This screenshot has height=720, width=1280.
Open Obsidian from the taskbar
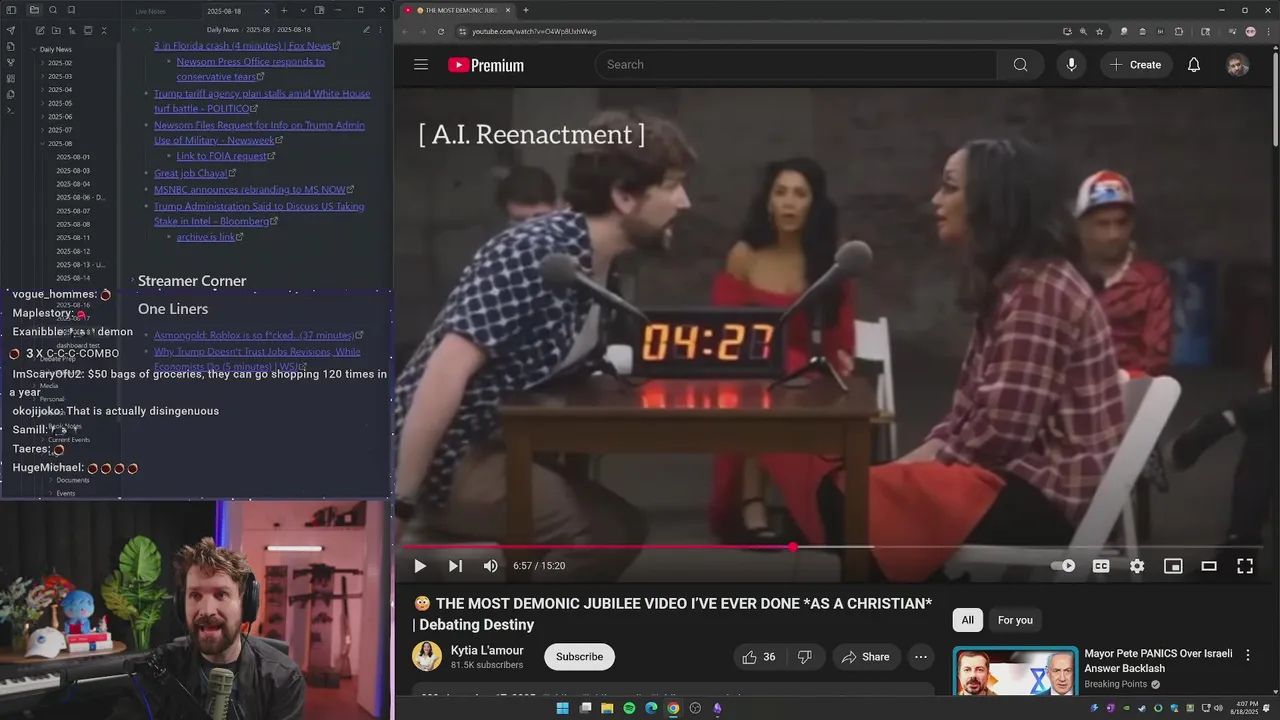[x=717, y=708]
